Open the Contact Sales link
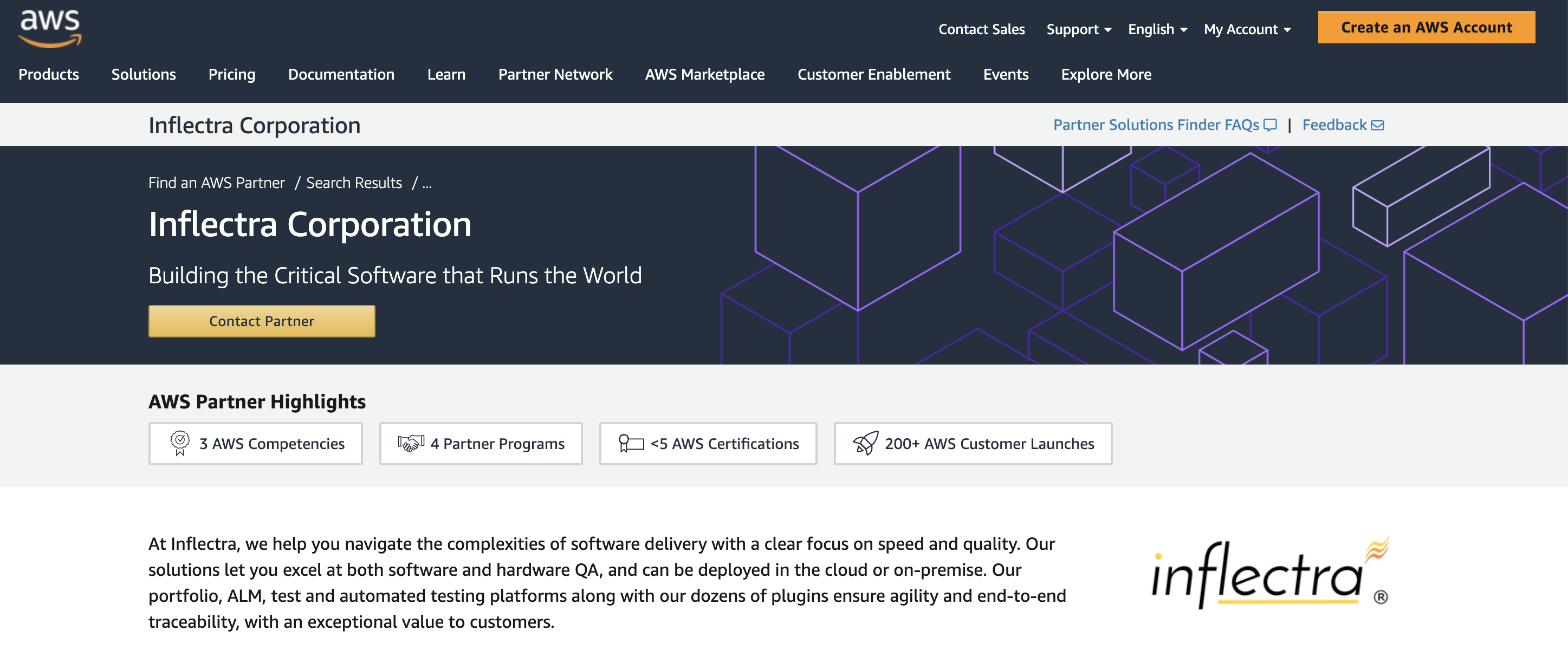Viewport: 1568px width, 663px height. pos(981,29)
